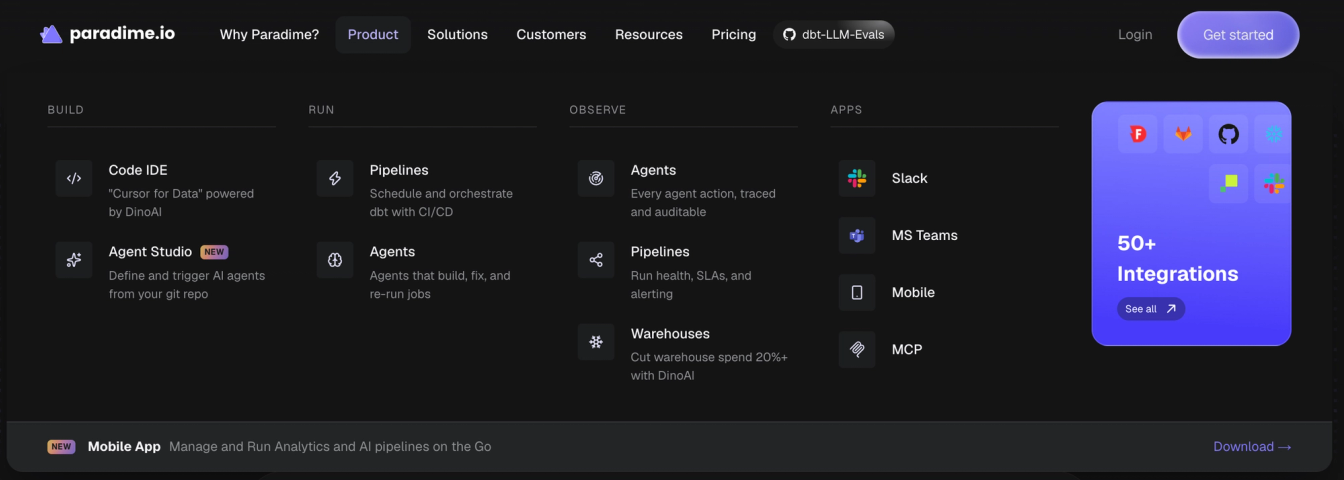
Task: Click "Run health, SLAs, and alerting" text
Action: [x=691, y=285]
